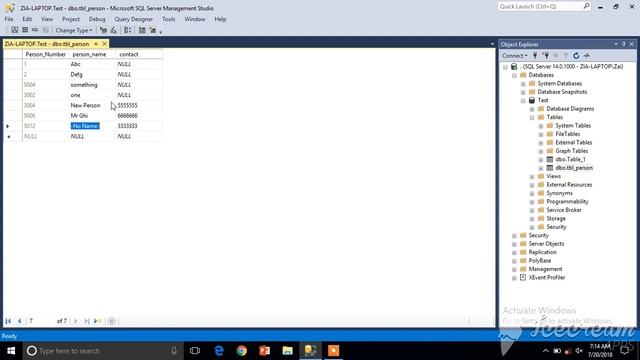This screenshot has height=360, width=640.
Task: Open Object Explorer window position dropdown
Action: click(616, 44)
